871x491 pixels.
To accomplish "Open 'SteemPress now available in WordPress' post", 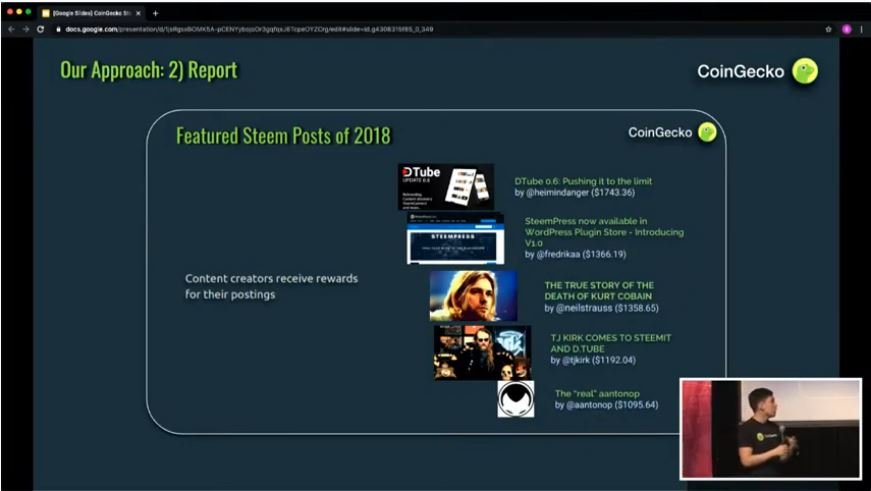I will 604,232.
